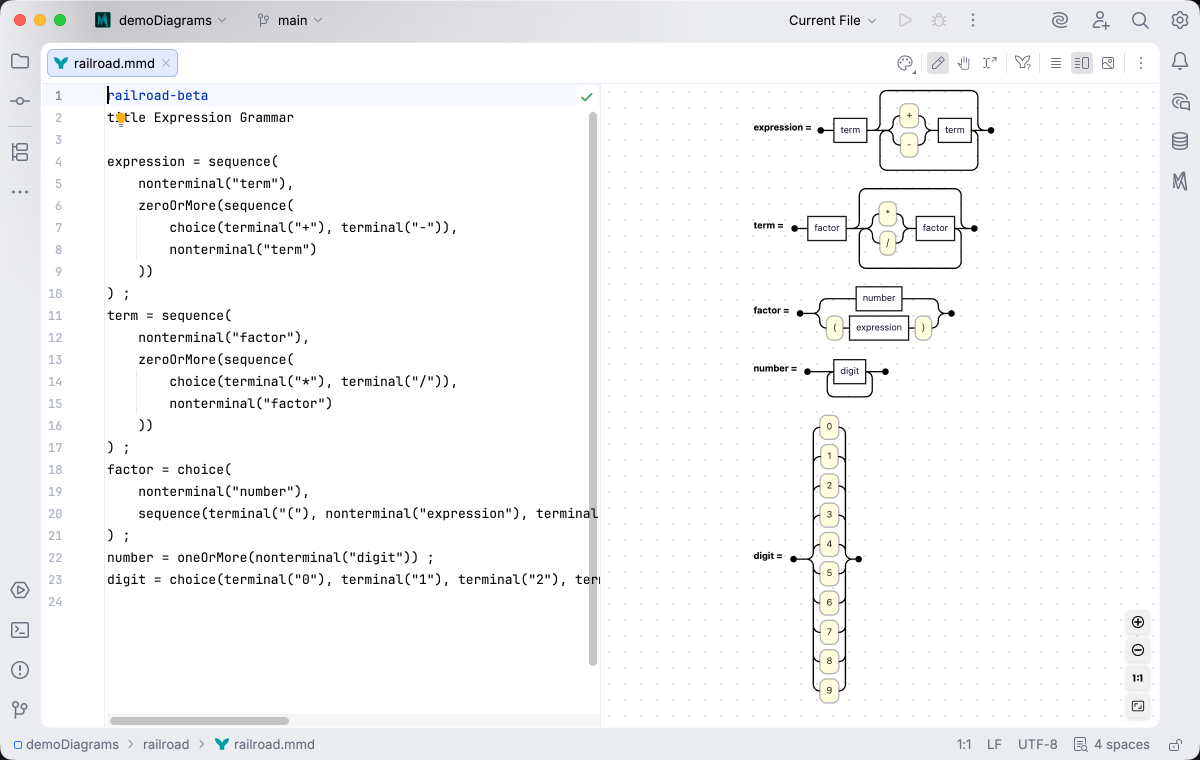Open the Services tool window
Image resolution: width=1200 pixels, height=760 pixels.
[20, 590]
